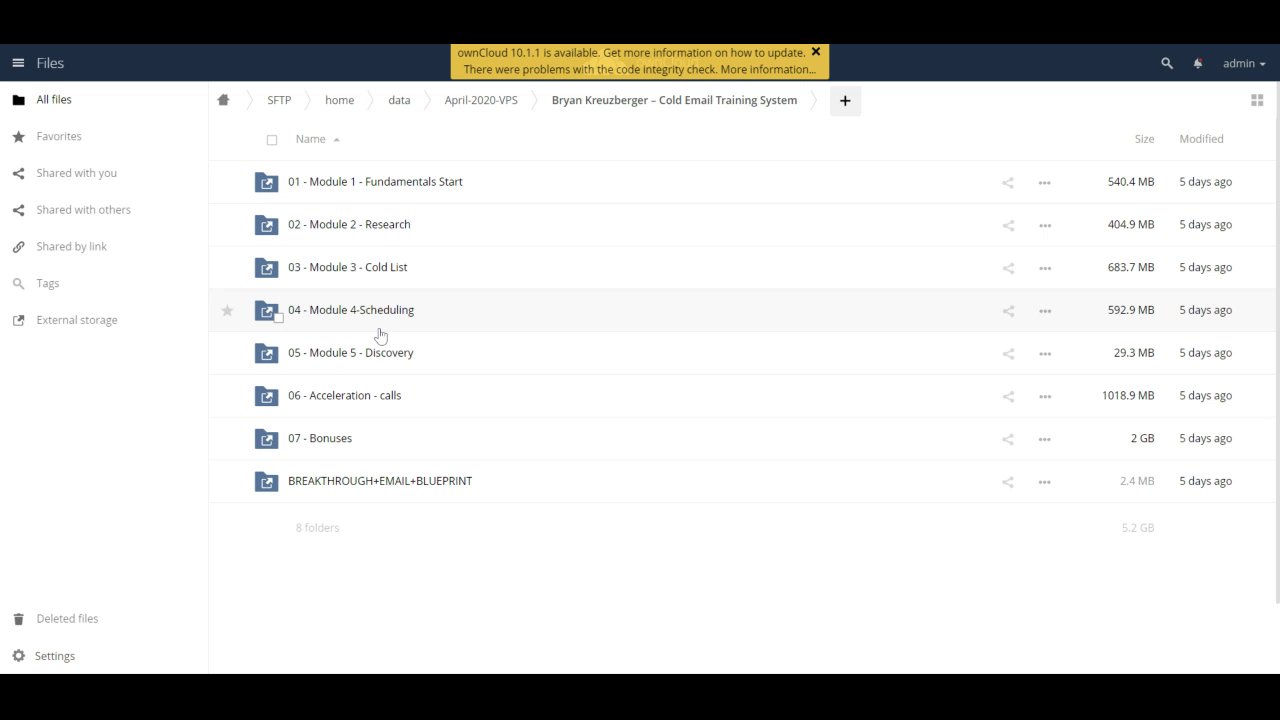Share 03 - Module 3 folder
Viewport: 1280px width, 720px height.
[x=1008, y=269]
